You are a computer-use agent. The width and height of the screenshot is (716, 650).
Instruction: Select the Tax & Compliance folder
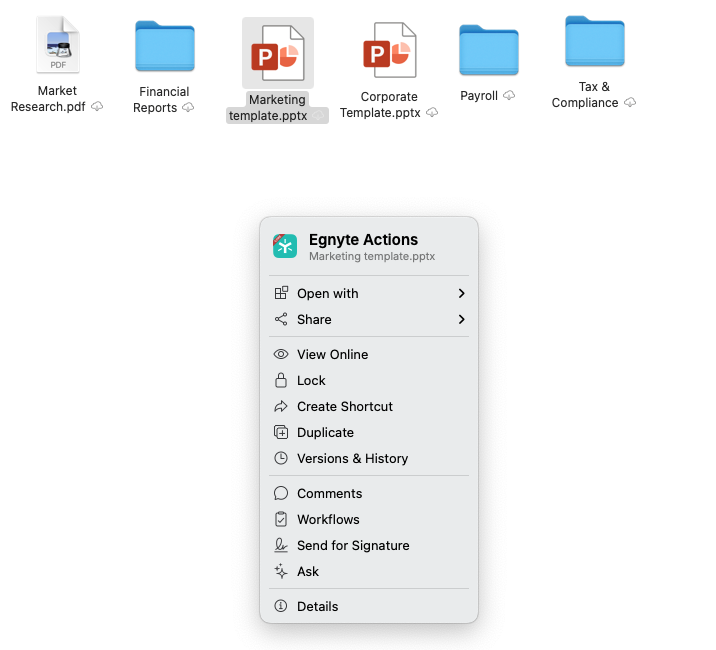[x=594, y=42]
